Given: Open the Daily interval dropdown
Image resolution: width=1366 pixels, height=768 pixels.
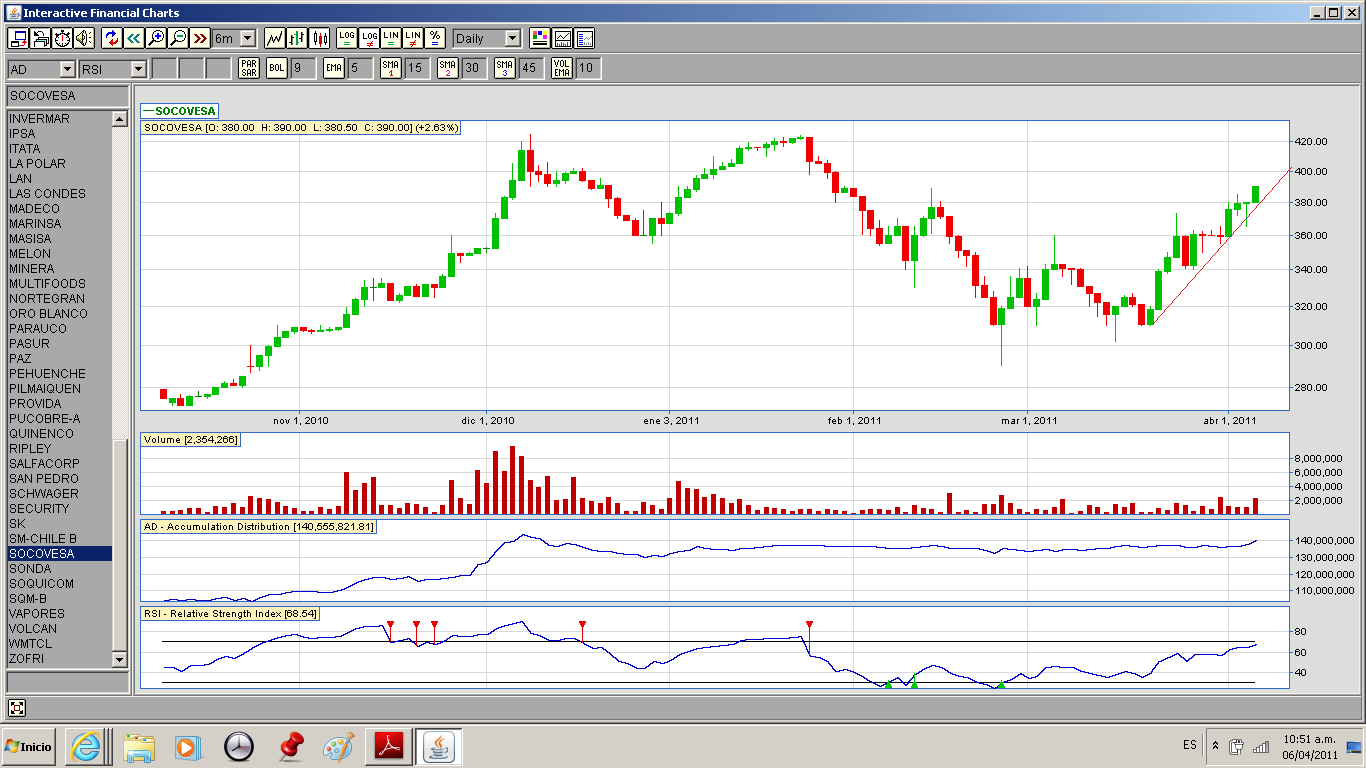Looking at the screenshot, I should tap(512, 38).
